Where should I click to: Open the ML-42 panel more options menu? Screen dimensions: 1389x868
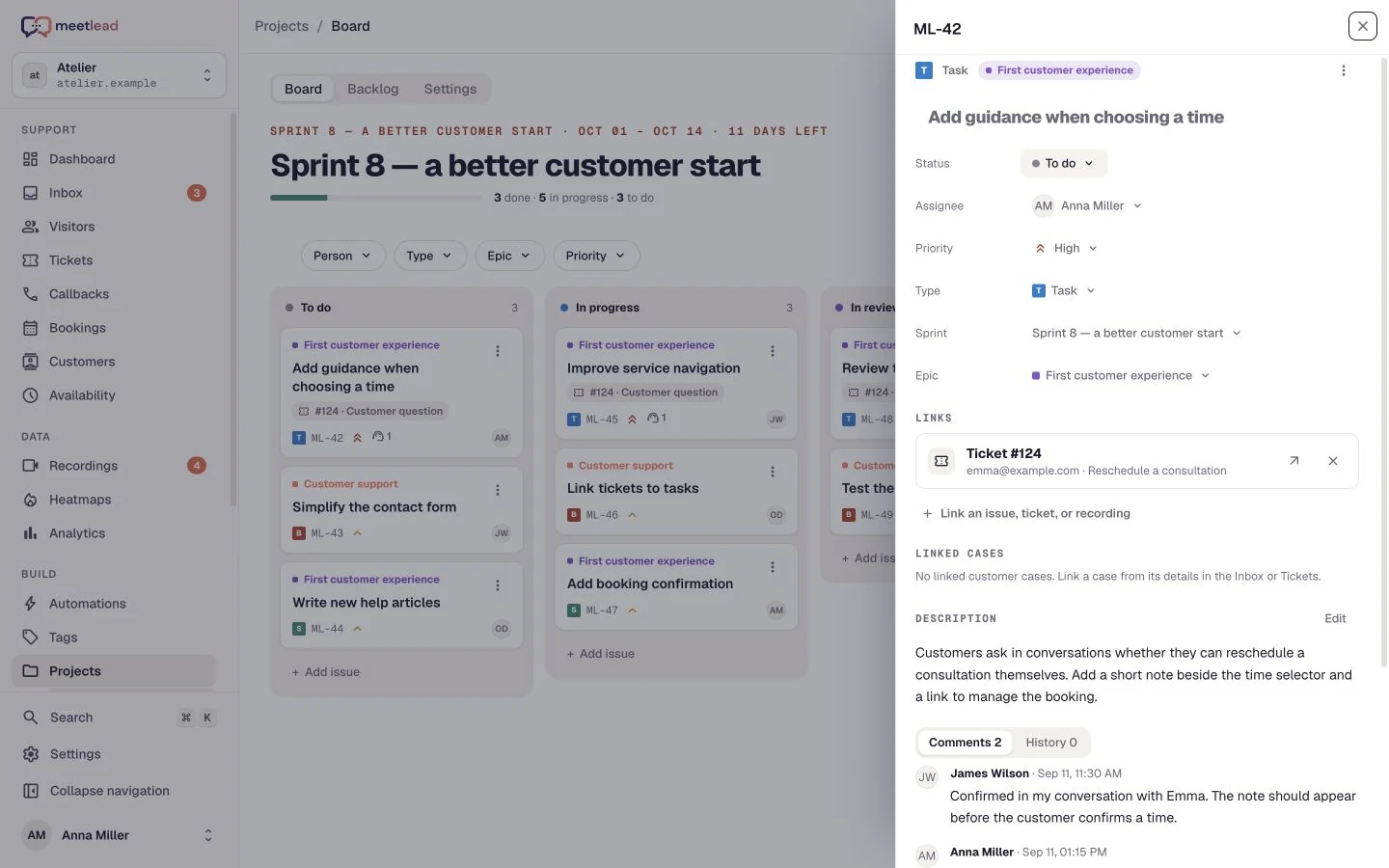pos(1344,70)
